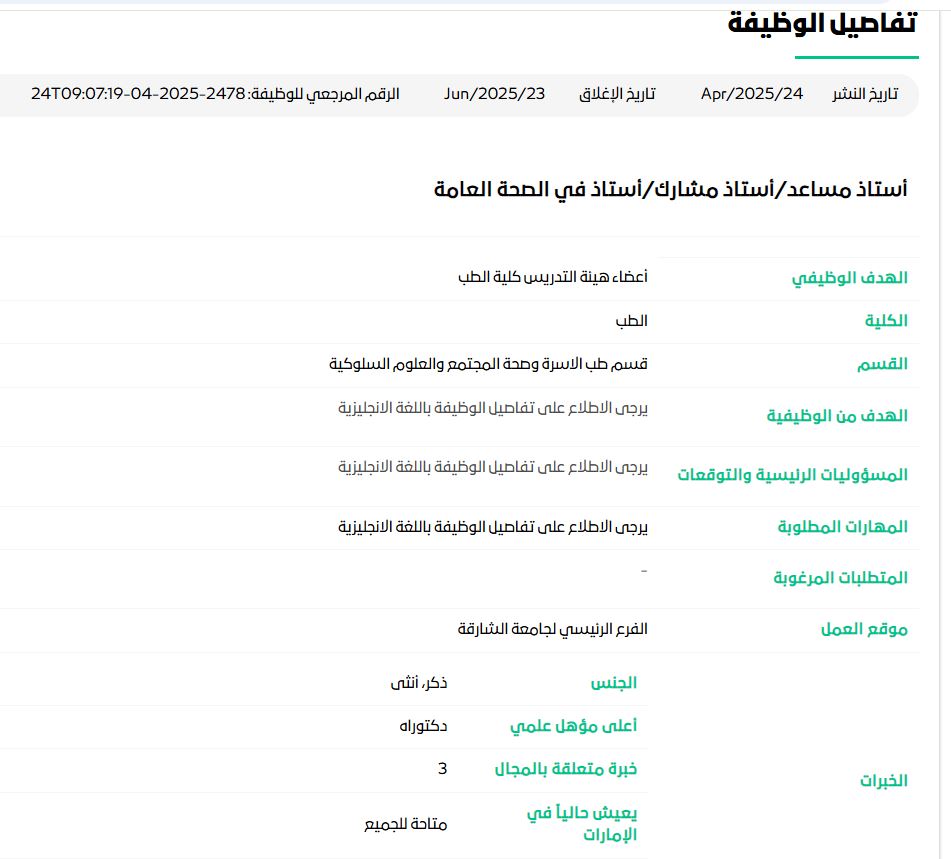The image size is (951, 859).
Task: Click the 'خبرة متعلقة بالمجال' label
Action: [566, 768]
